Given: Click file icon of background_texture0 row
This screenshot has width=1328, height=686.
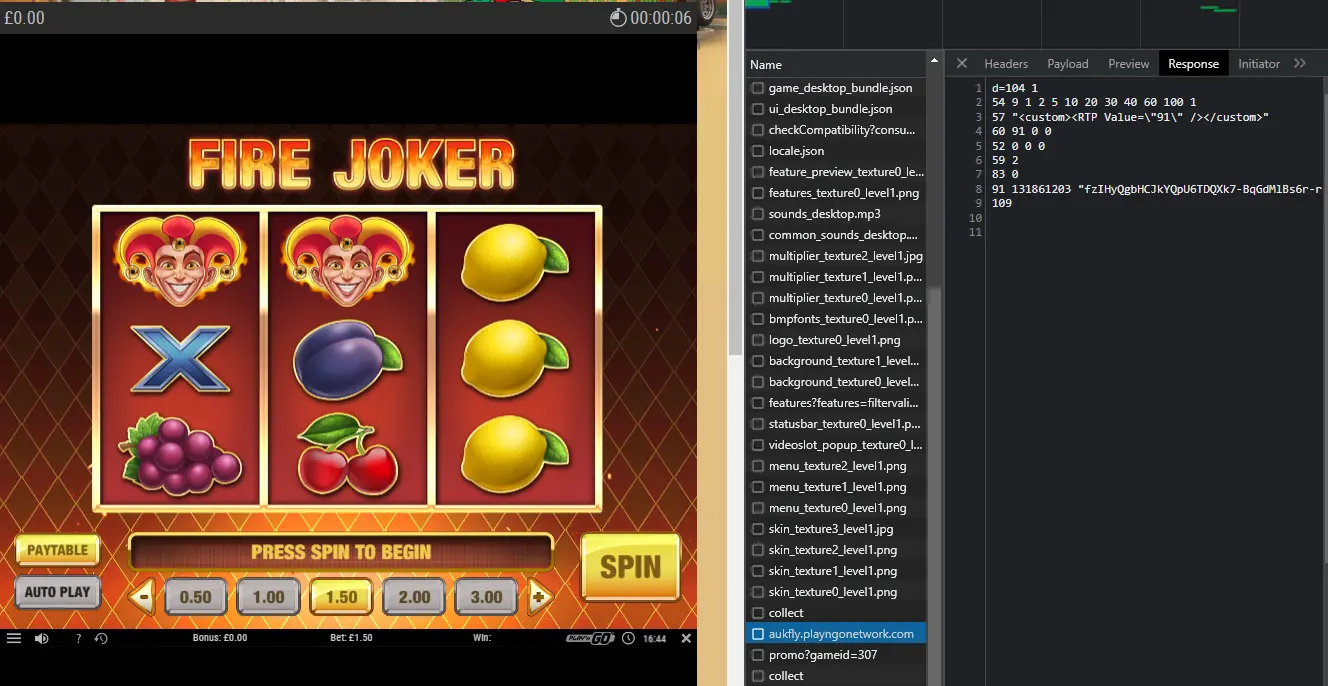Looking at the screenshot, I should coord(758,382).
